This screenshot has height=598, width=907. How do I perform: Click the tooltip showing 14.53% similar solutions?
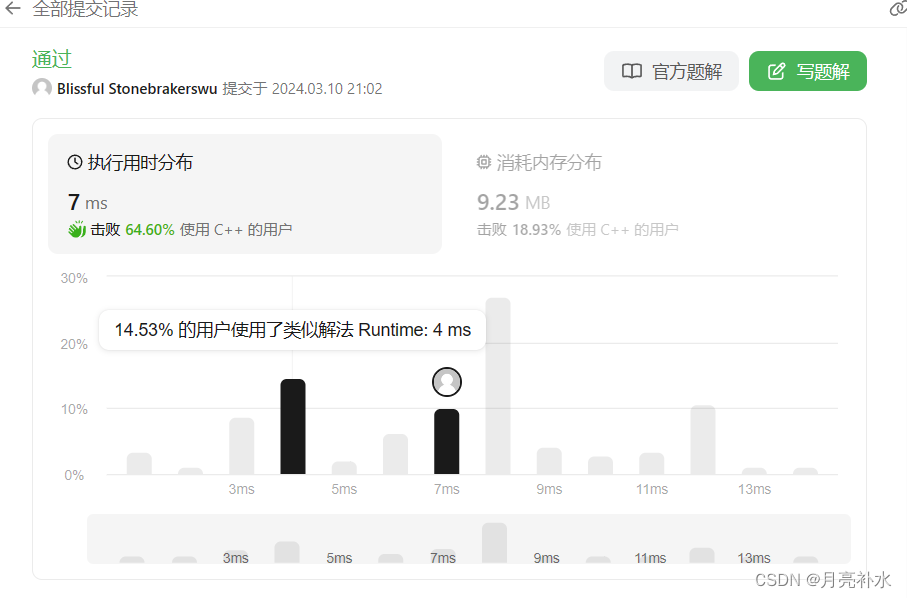coord(291,329)
